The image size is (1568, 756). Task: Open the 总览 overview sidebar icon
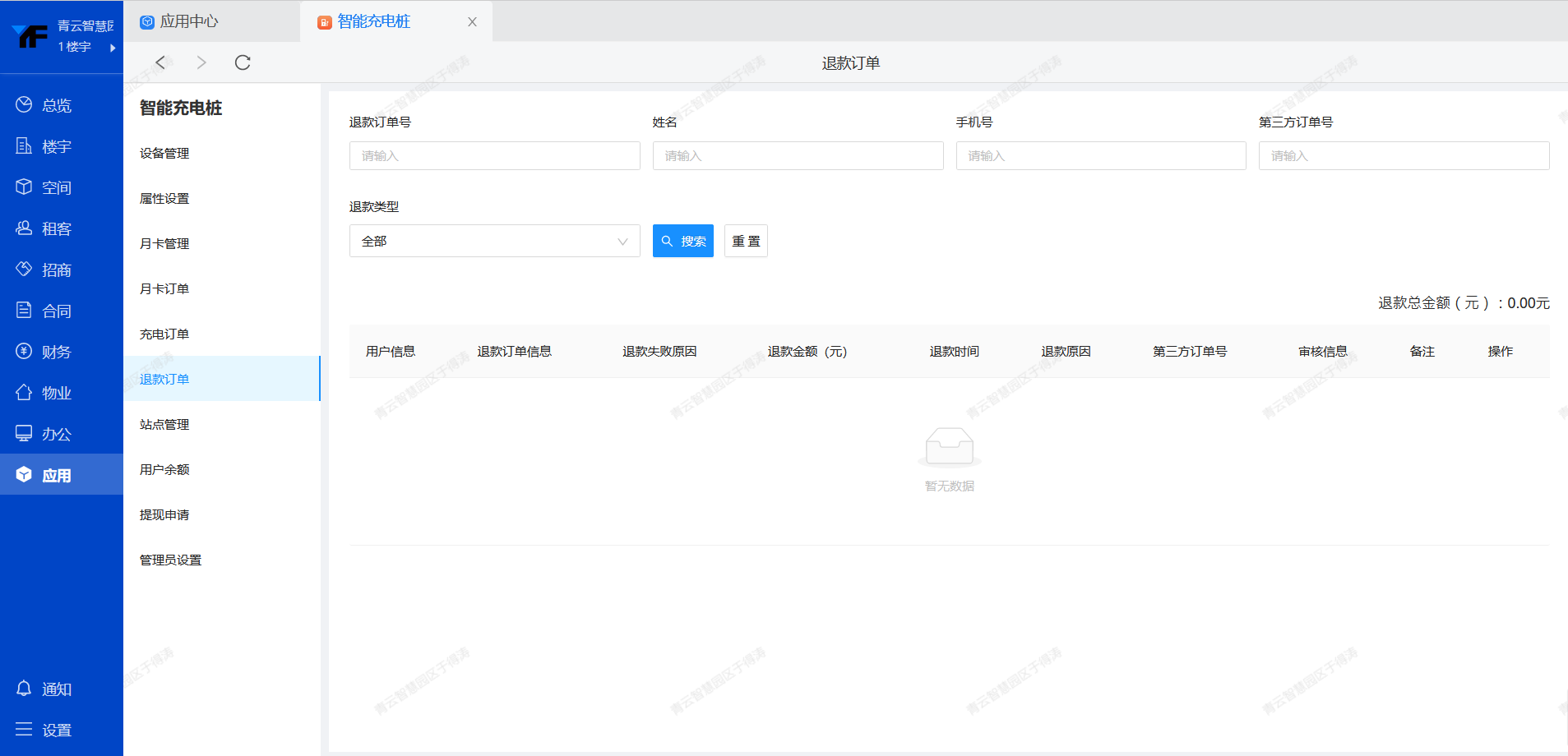[25, 105]
